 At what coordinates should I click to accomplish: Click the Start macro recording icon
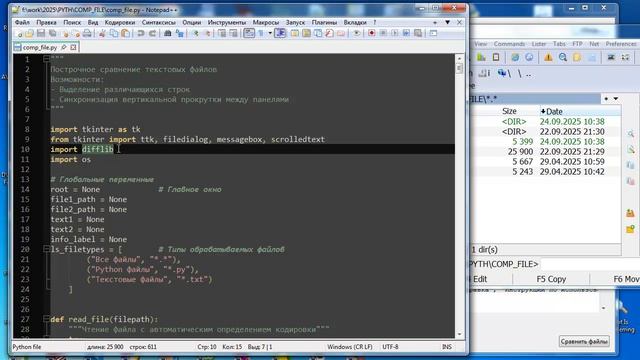click(371, 33)
